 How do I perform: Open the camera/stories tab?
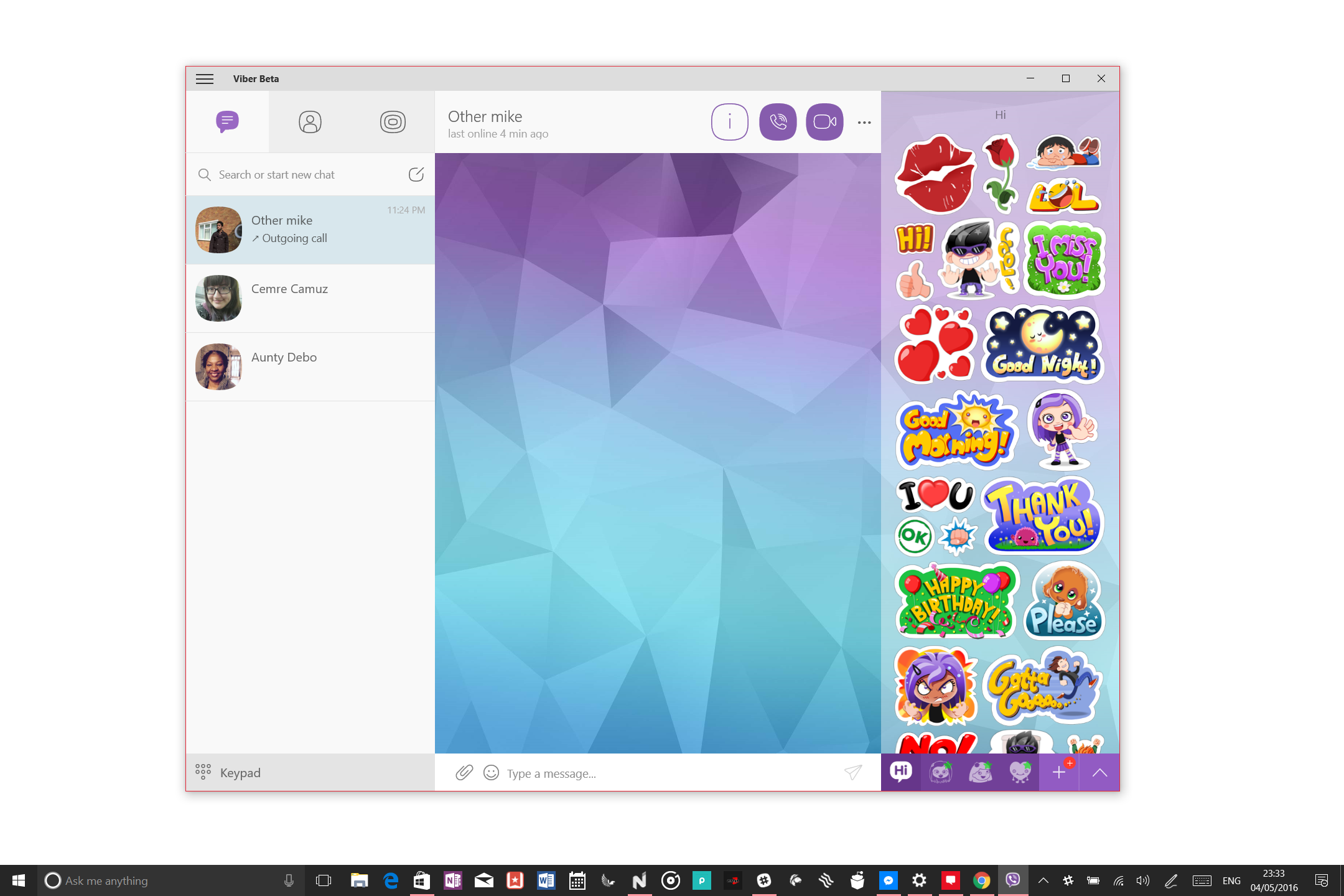click(391, 121)
